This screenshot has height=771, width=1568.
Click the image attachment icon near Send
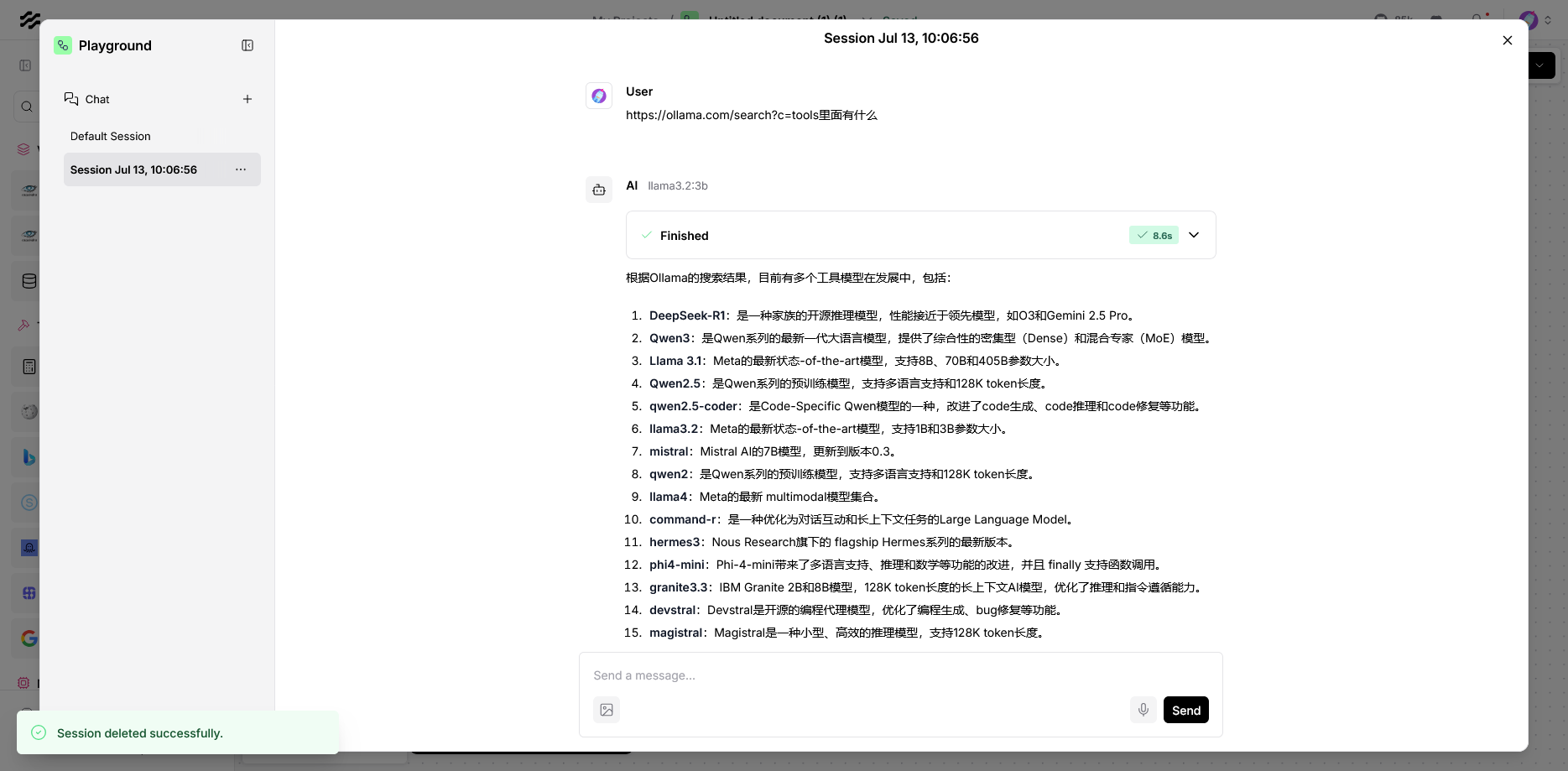(x=607, y=710)
